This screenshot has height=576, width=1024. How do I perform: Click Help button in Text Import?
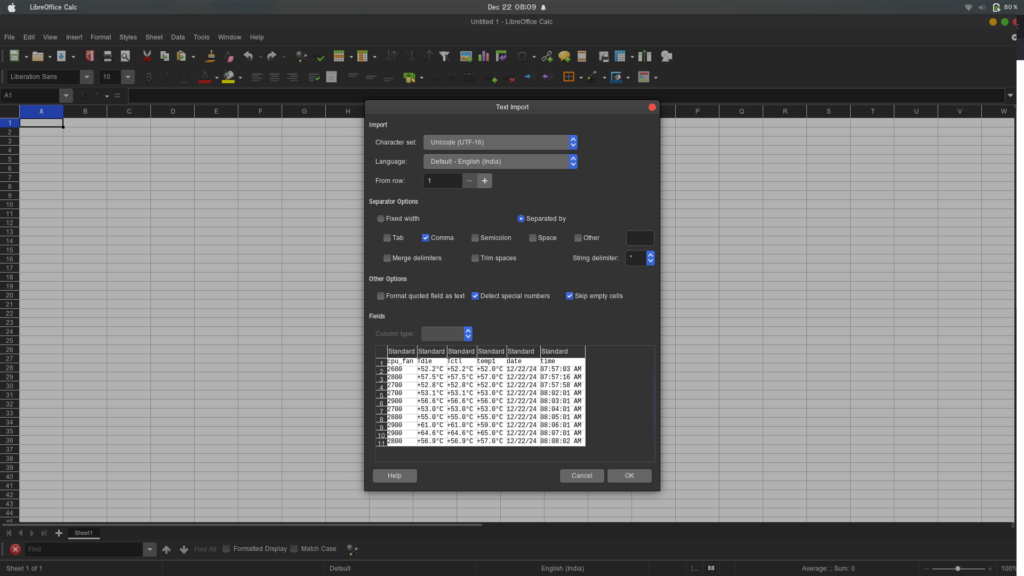394,475
